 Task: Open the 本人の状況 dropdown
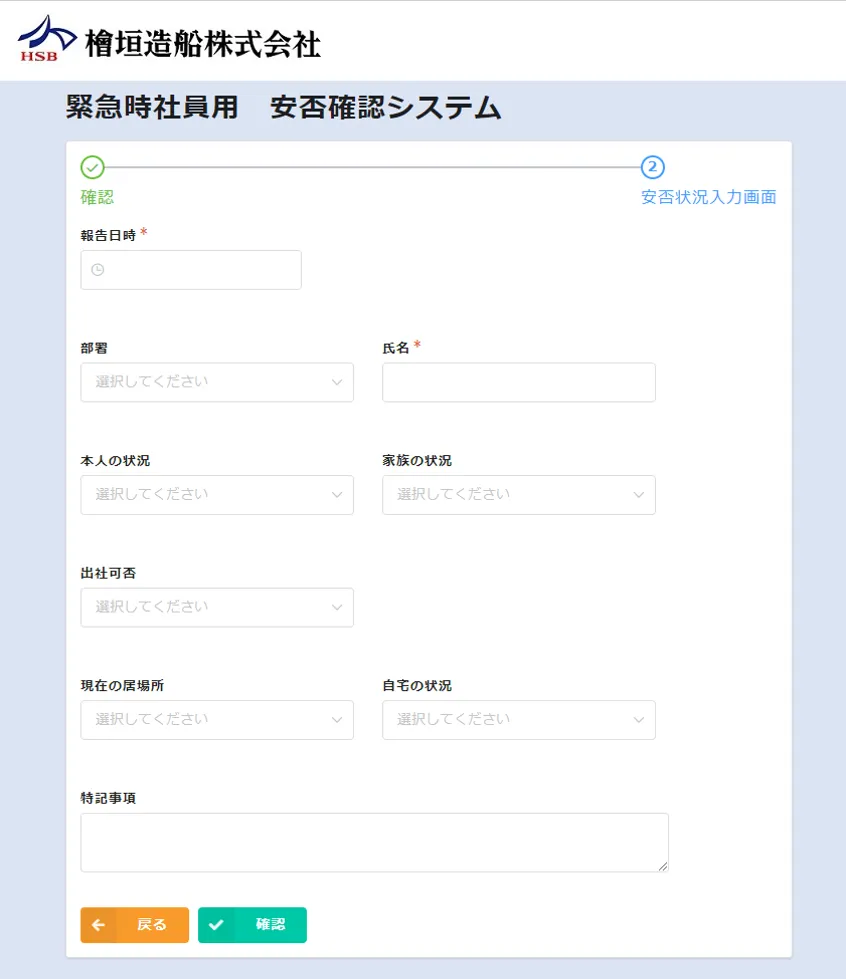(x=216, y=495)
